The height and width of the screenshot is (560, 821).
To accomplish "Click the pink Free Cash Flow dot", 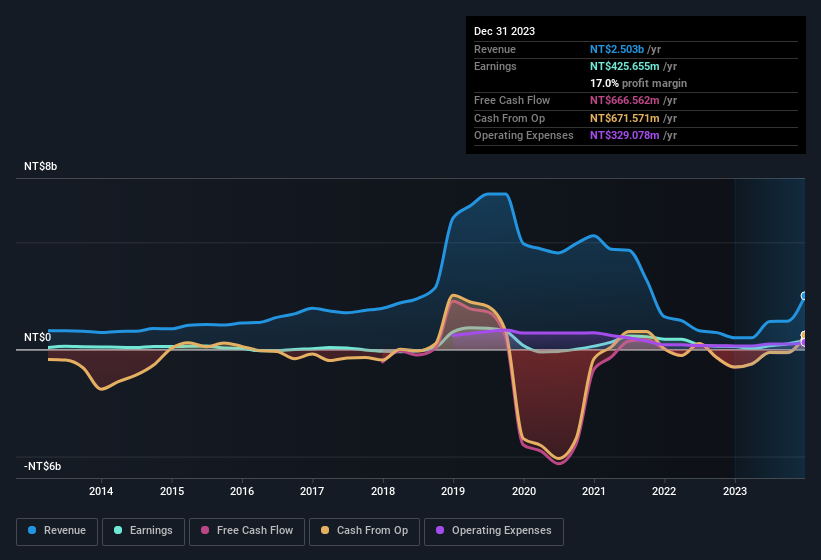I will pos(206,531).
